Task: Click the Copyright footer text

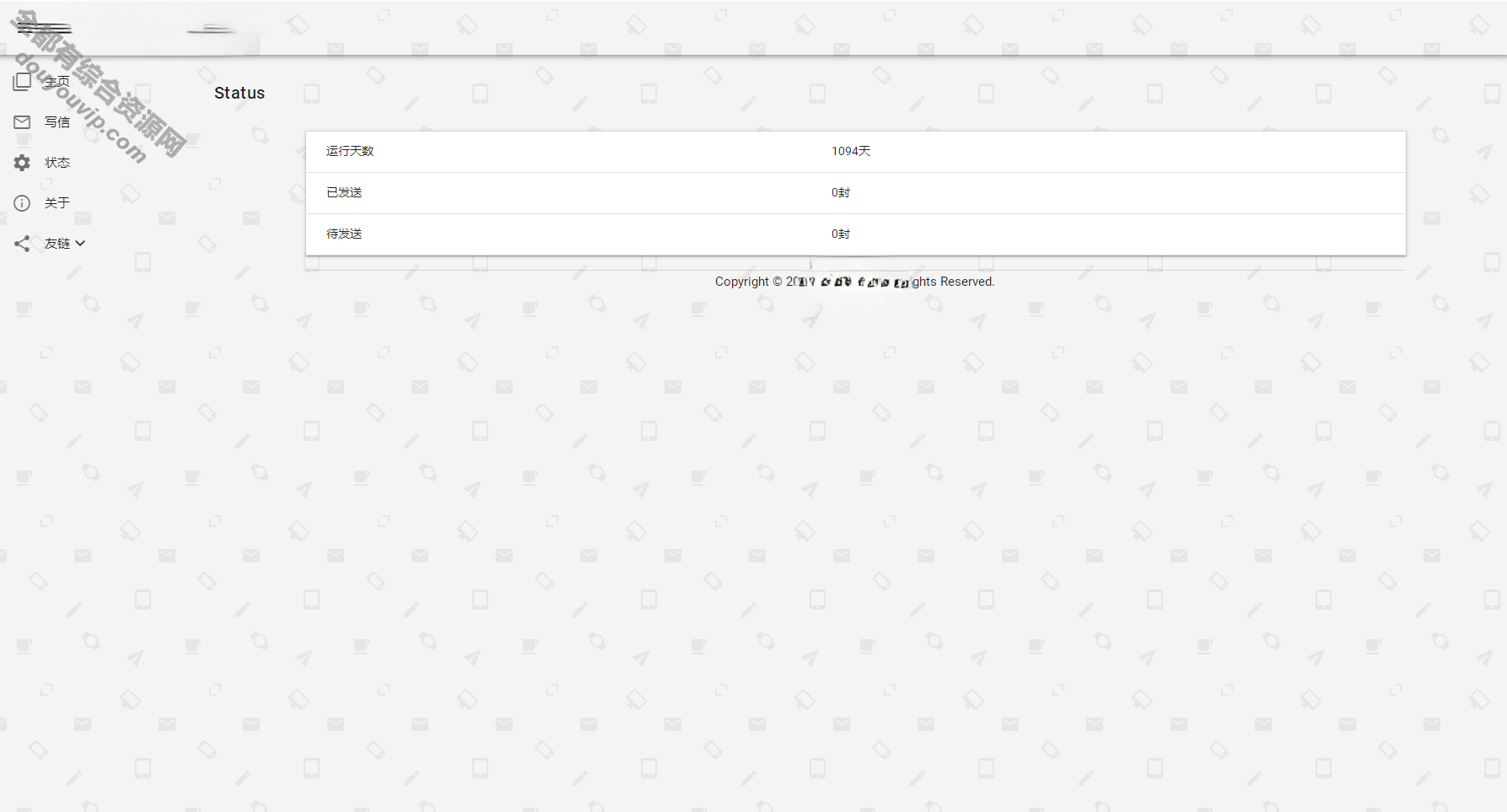Action: [855, 282]
